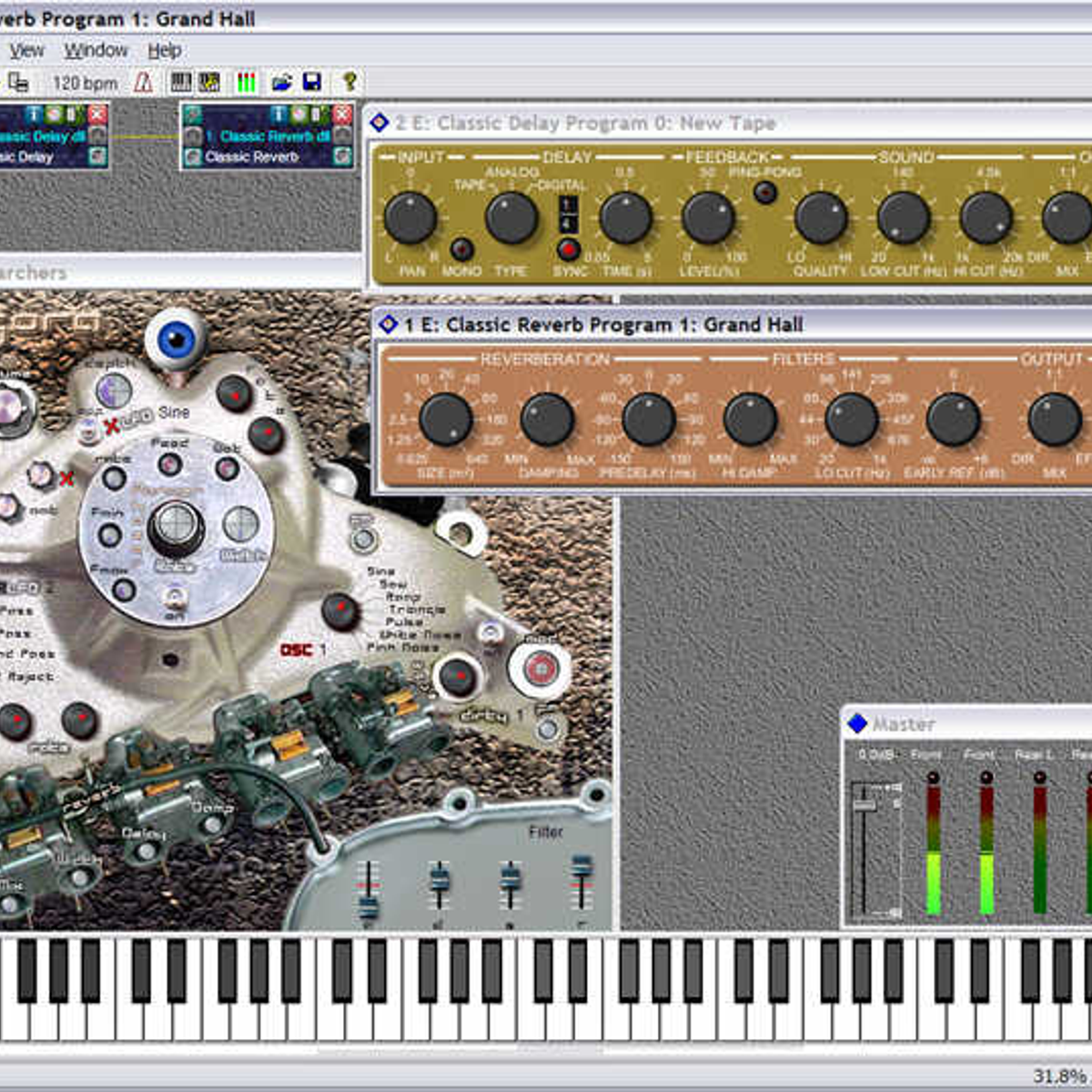Click the blue T icon on the Classic Reverb cell
Screen dimensions: 1092x1092
[278, 116]
